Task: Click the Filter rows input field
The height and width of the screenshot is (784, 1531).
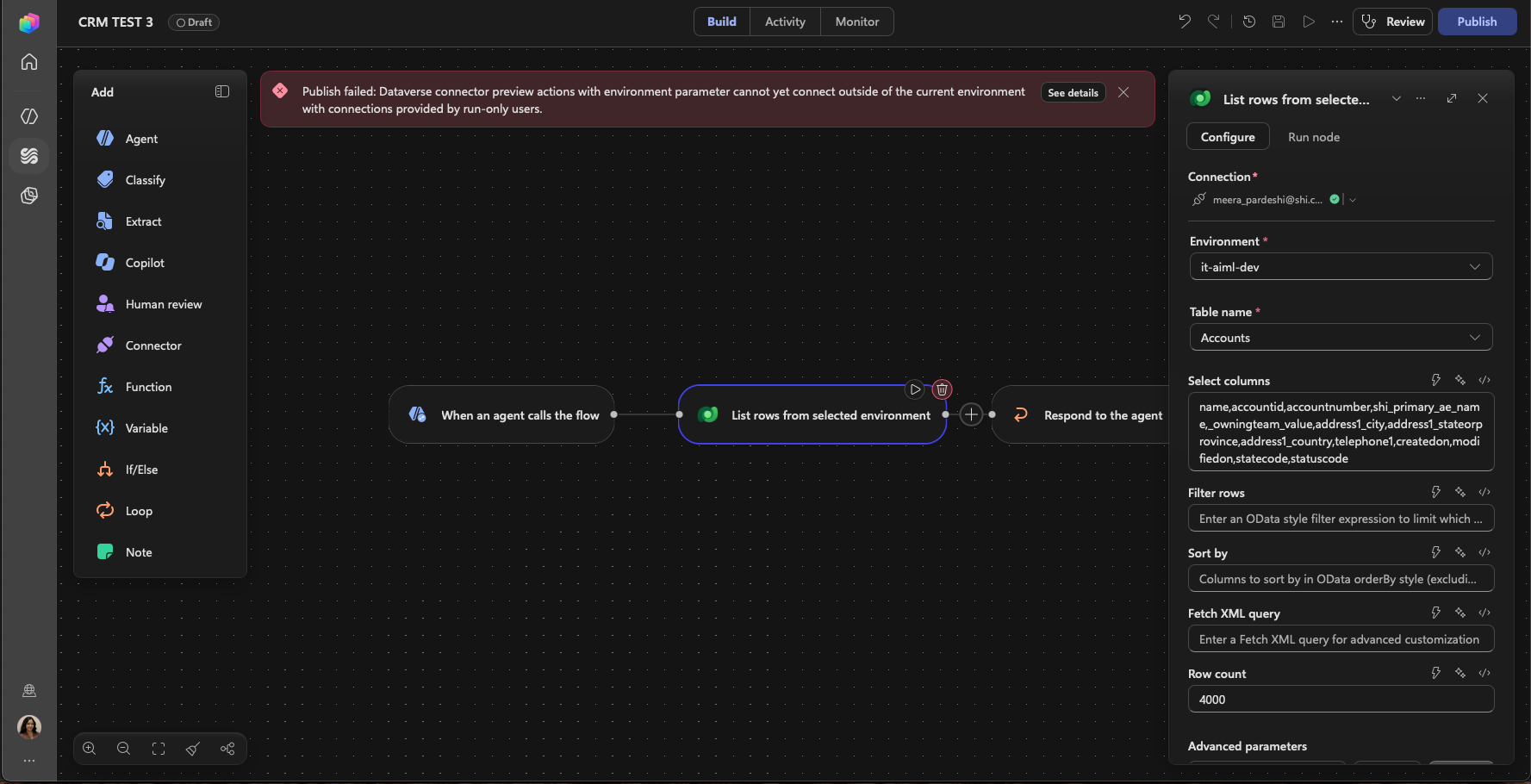Action: pyautogui.click(x=1341, y=518)
